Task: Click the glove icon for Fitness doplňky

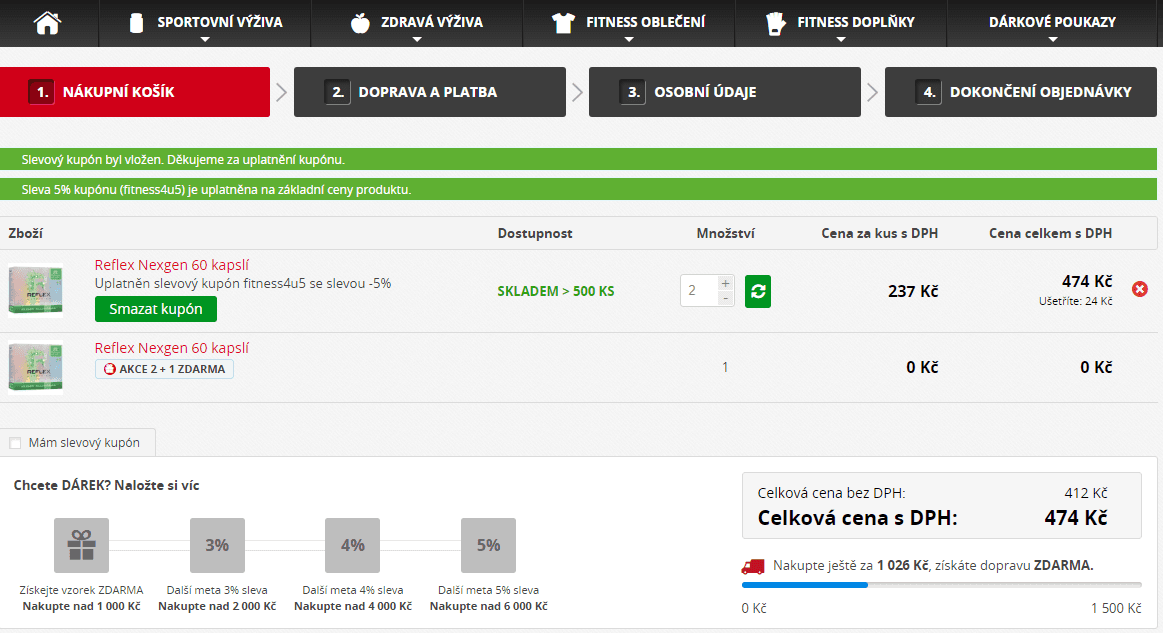Action: [775, 23]
